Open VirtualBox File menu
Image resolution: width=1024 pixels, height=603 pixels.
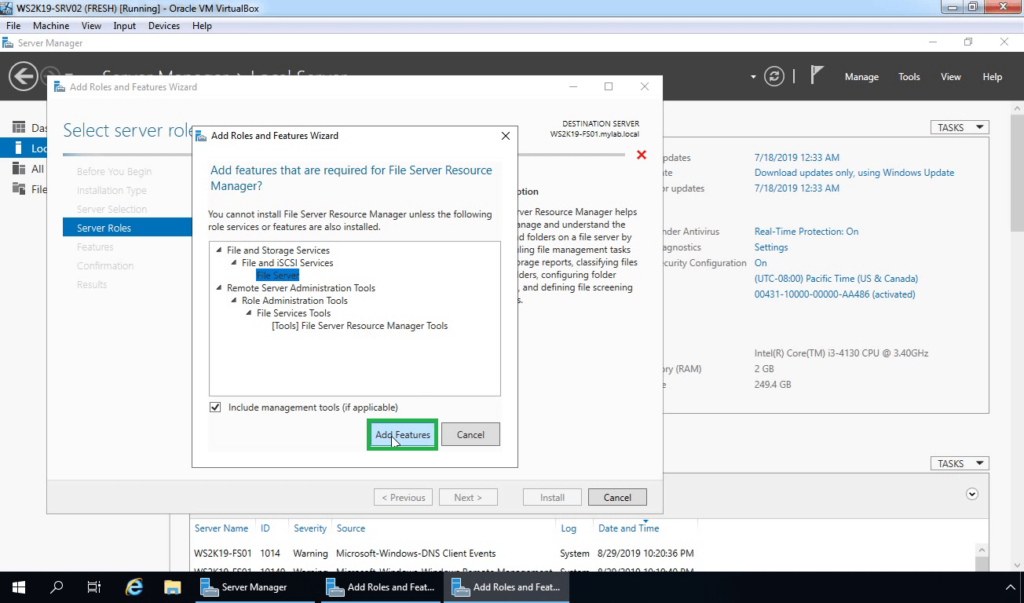point(13,25)
